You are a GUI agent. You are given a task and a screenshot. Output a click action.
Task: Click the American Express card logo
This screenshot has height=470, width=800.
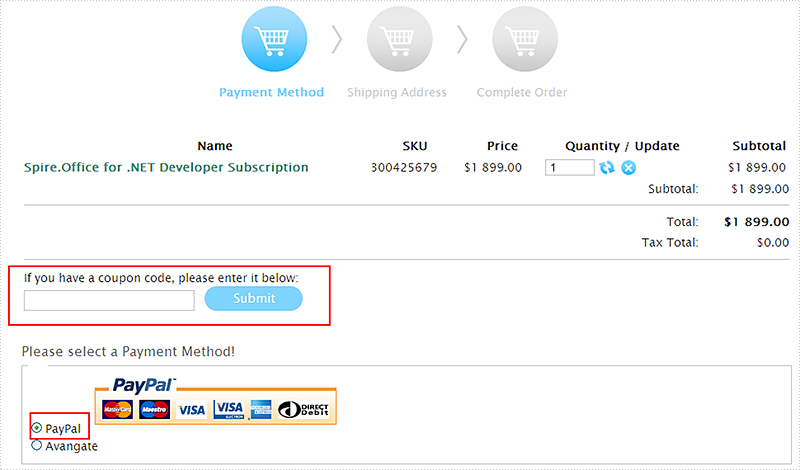click(x=261, y=409)
